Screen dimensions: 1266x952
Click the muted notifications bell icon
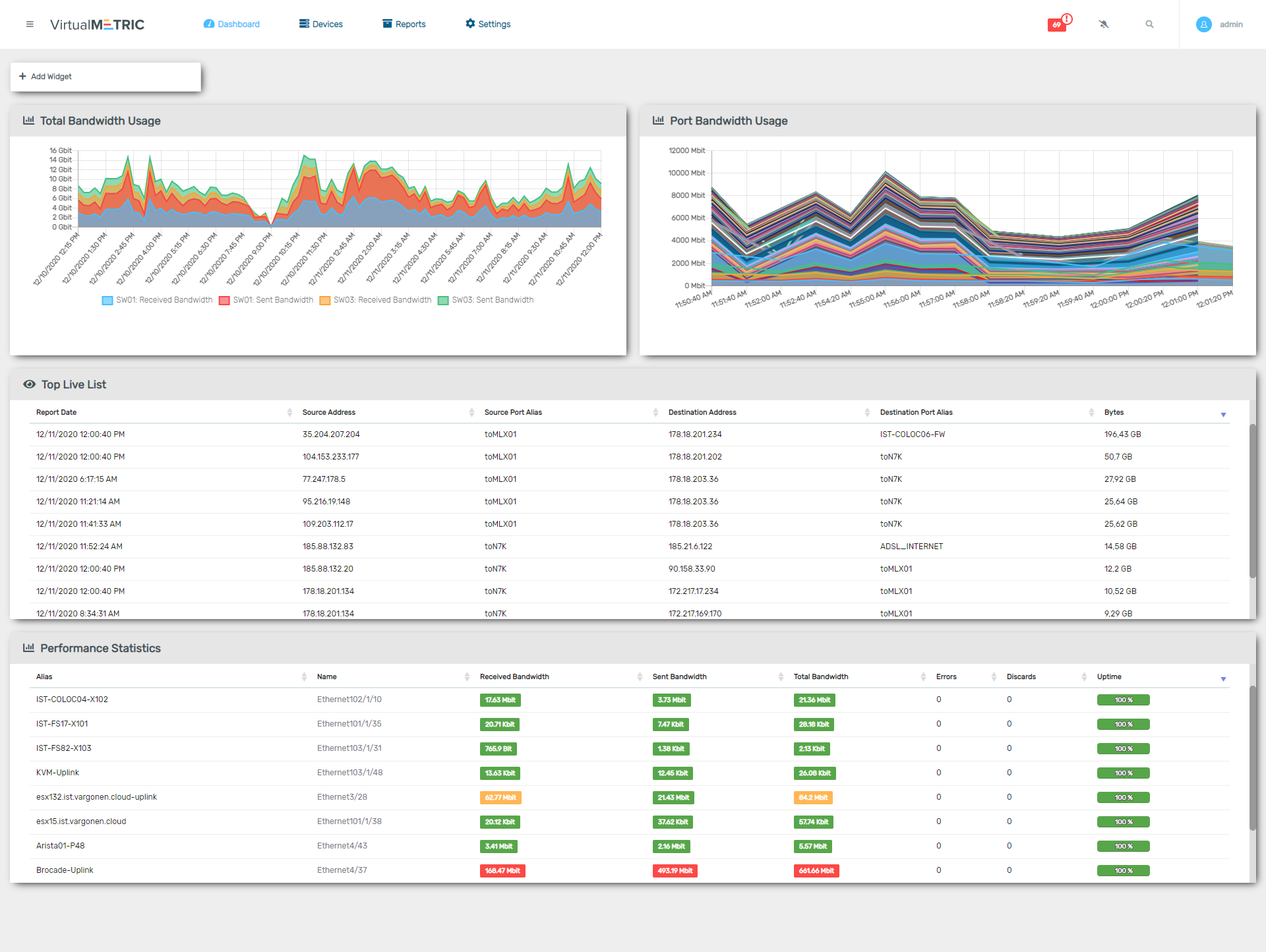click(x=1104, y=24)
